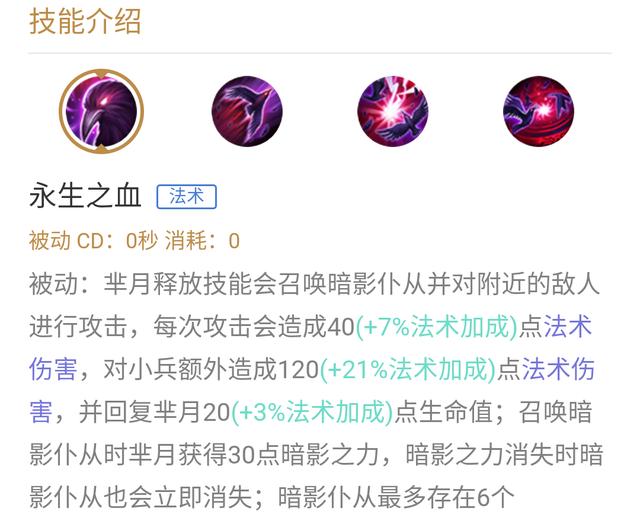Tap the blue 法术 type tag
Viewport: 640px width, 524px height.
coord(187,197)
